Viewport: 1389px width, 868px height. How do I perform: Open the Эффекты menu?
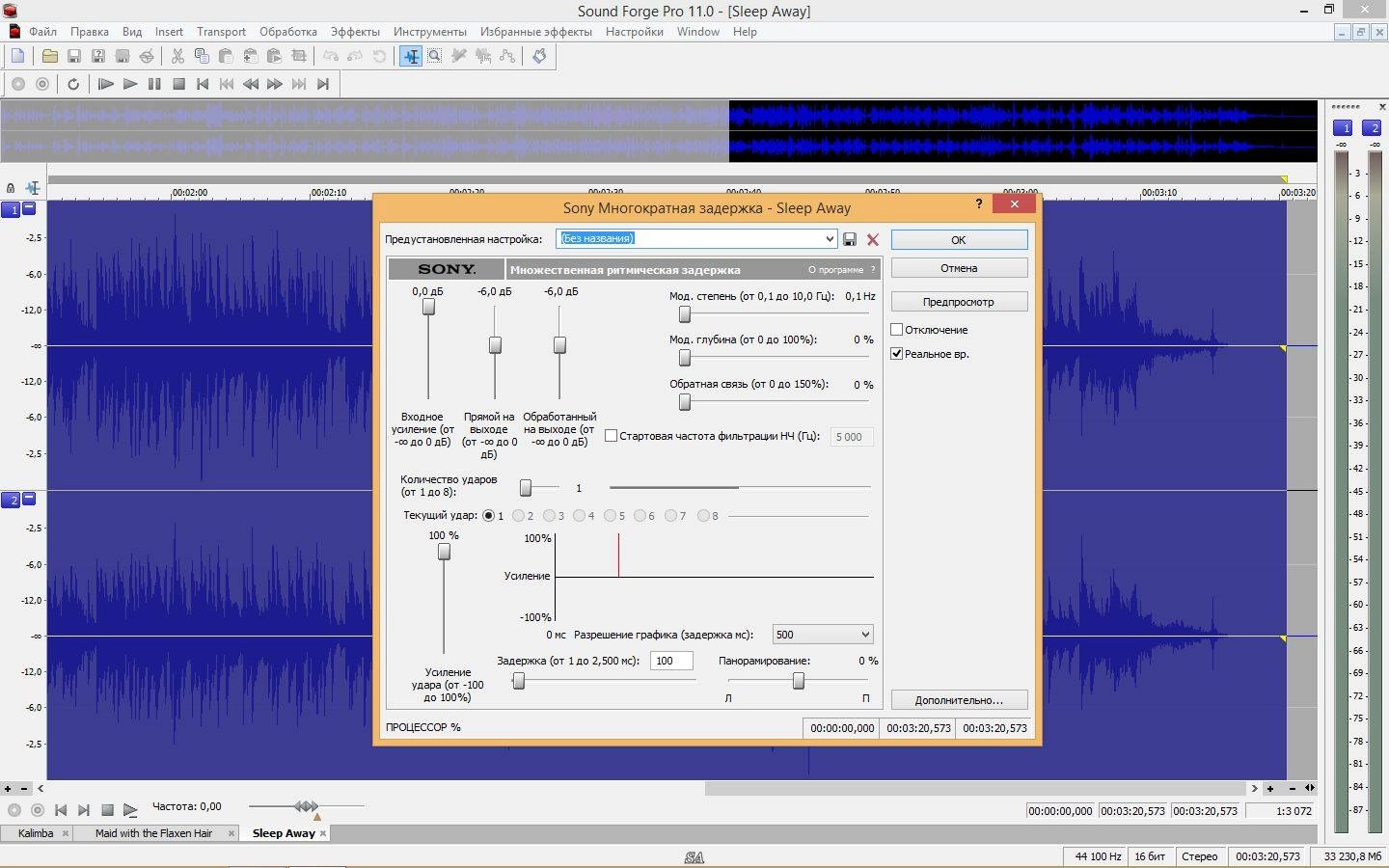(355, 32)
